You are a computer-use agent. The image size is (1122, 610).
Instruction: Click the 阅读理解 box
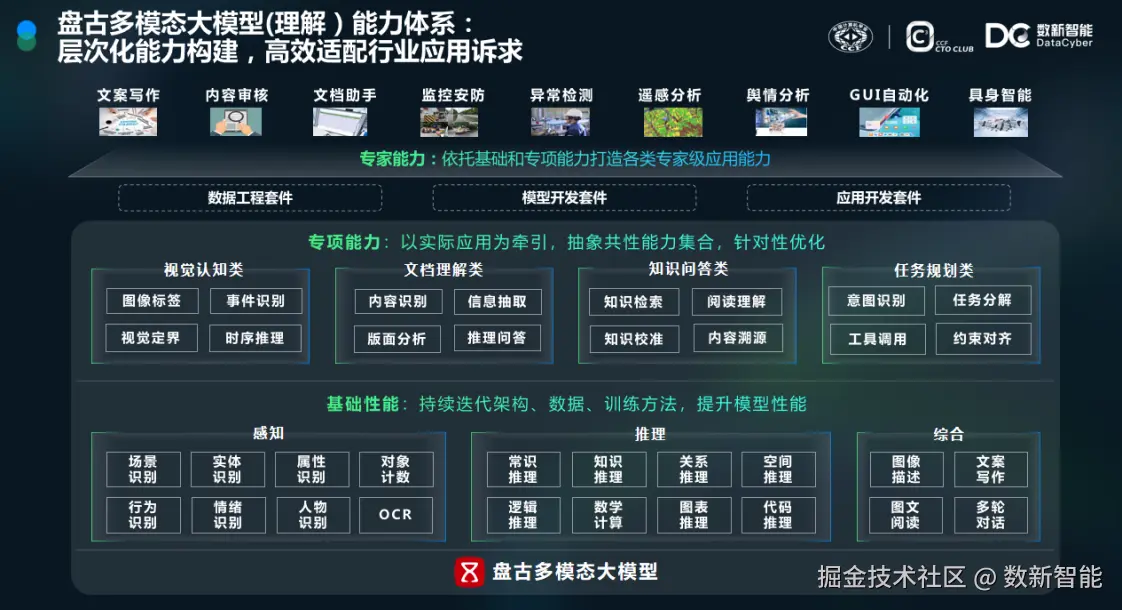(x=737, y=301)
